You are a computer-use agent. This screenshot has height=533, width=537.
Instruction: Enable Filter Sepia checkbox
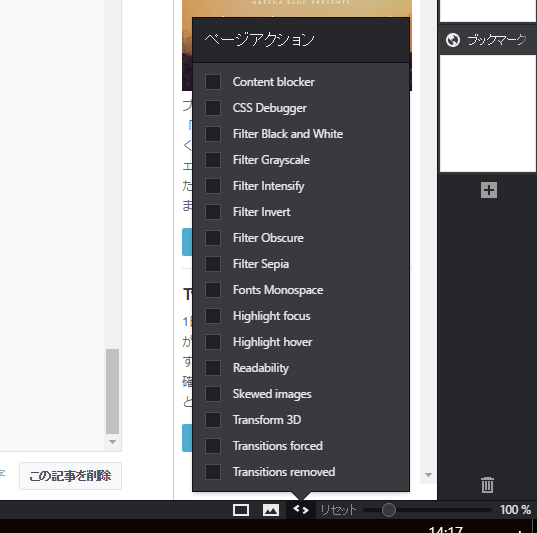coord(213,264)
